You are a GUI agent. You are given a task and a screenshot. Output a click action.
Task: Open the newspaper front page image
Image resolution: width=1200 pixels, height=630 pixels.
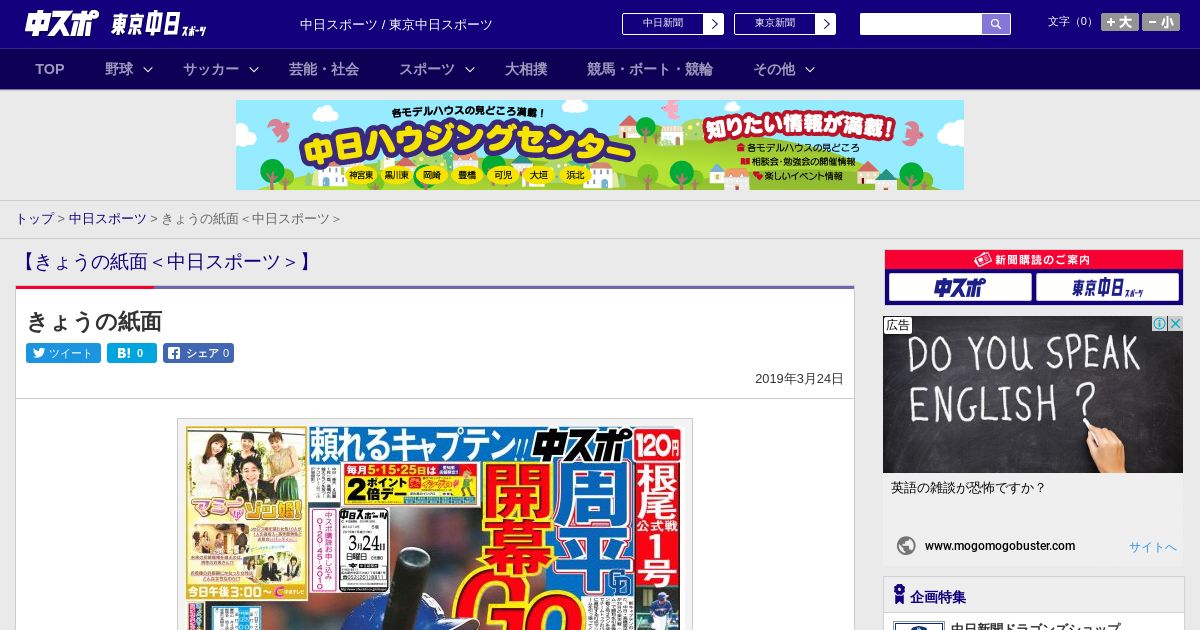pyautogui.click(x=435, y=525)
